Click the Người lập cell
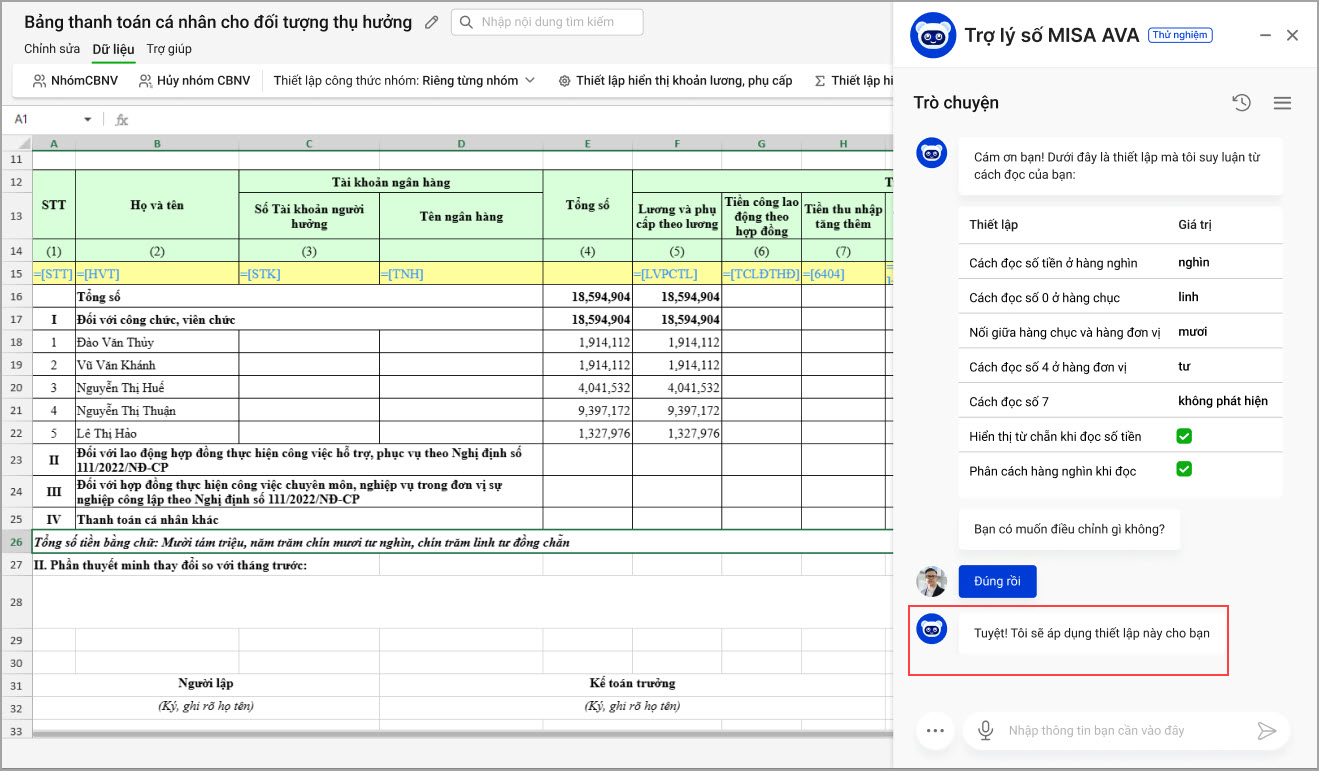The height and width of the screenshot is (771, 1319). [206, 684]
